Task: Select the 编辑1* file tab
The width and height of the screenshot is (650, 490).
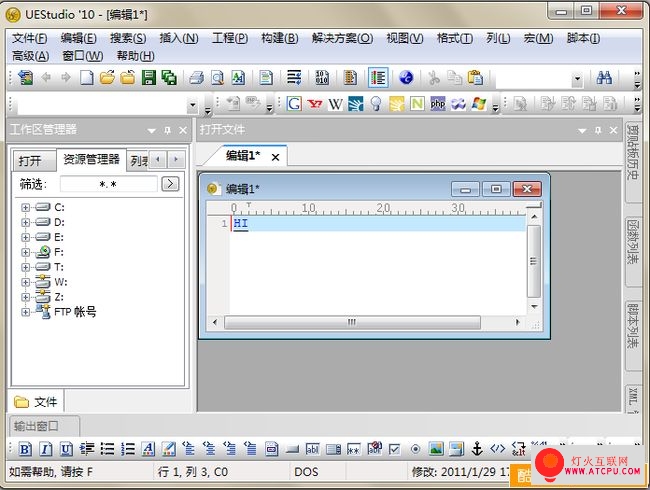Action: 243,155
